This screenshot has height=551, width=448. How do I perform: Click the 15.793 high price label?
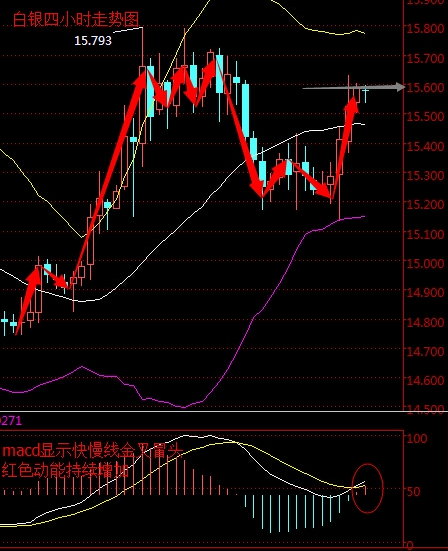93,41
